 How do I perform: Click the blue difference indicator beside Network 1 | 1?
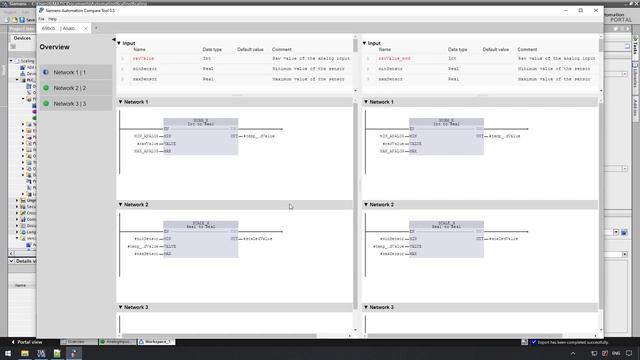[46, 72]
